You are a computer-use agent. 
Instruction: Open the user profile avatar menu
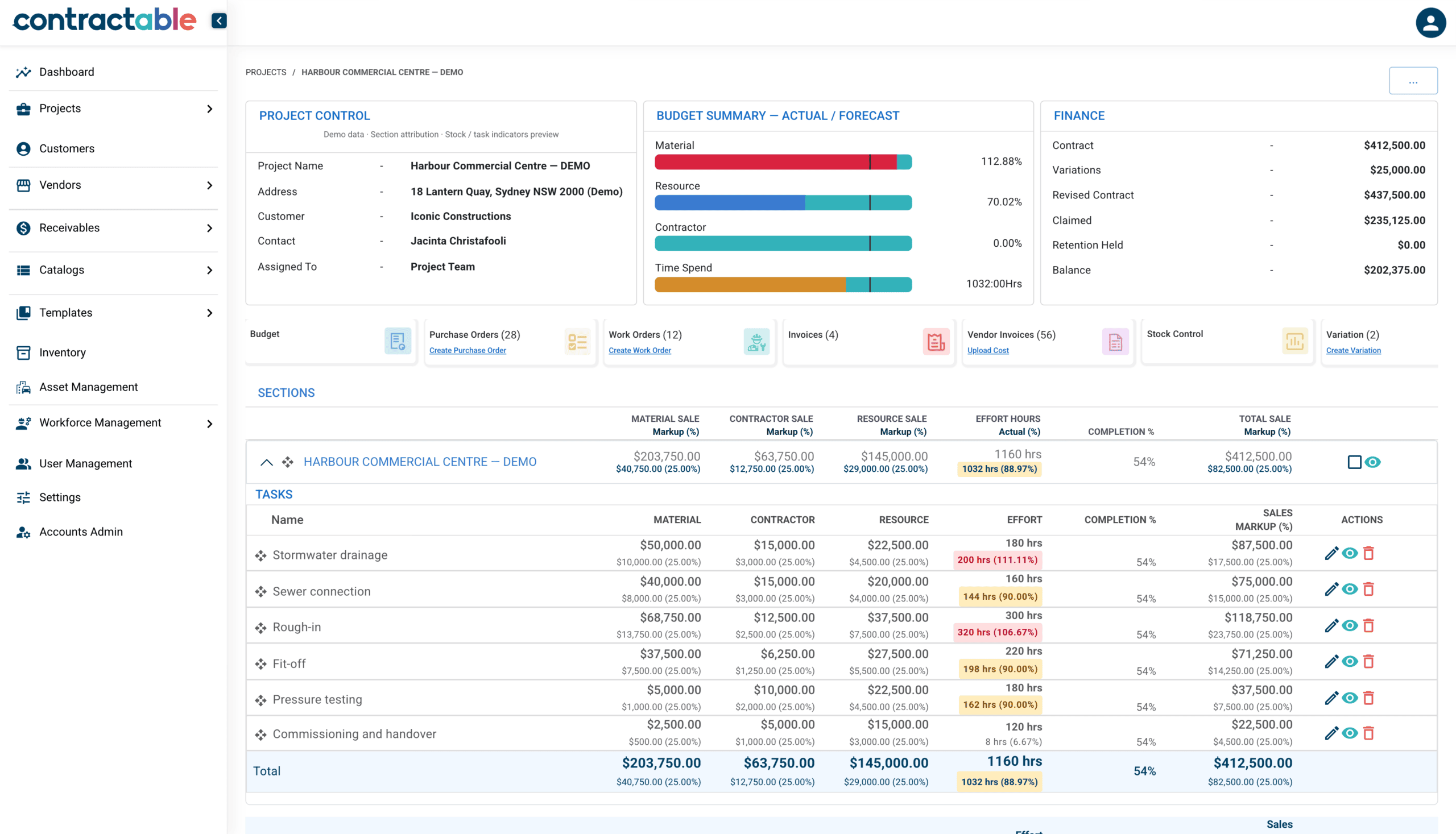click(x=1430, y=22)
